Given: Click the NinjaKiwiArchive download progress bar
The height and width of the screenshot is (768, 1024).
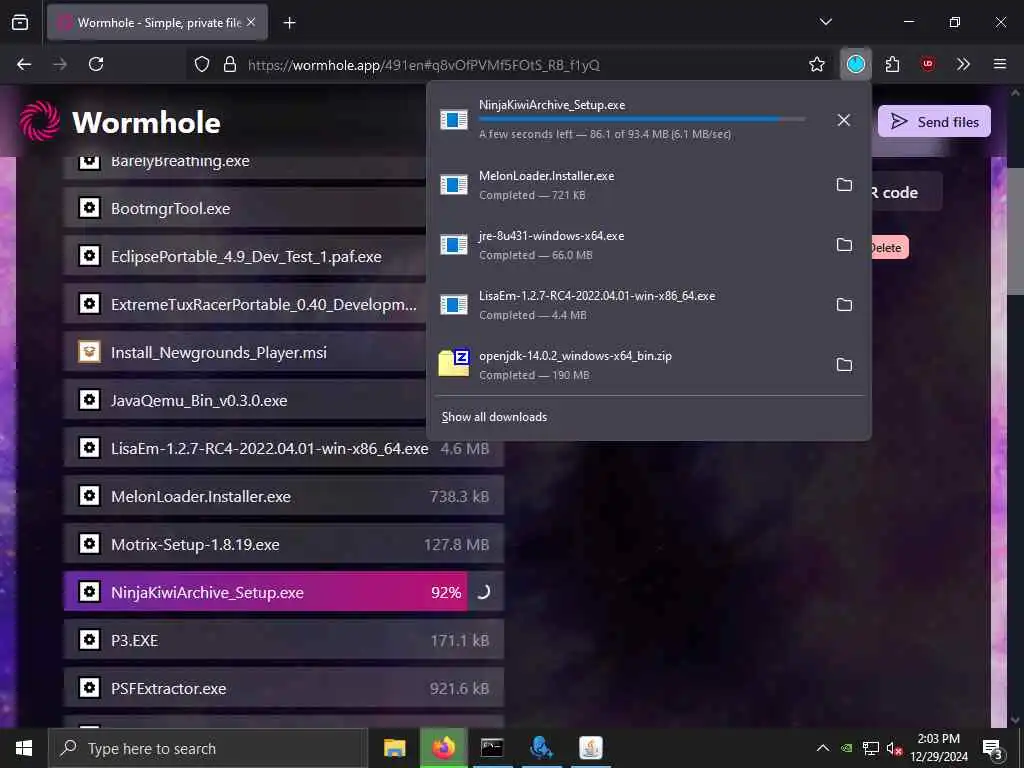Looking at the screenshot, I should pyautogui.click(x=642, y=119).
